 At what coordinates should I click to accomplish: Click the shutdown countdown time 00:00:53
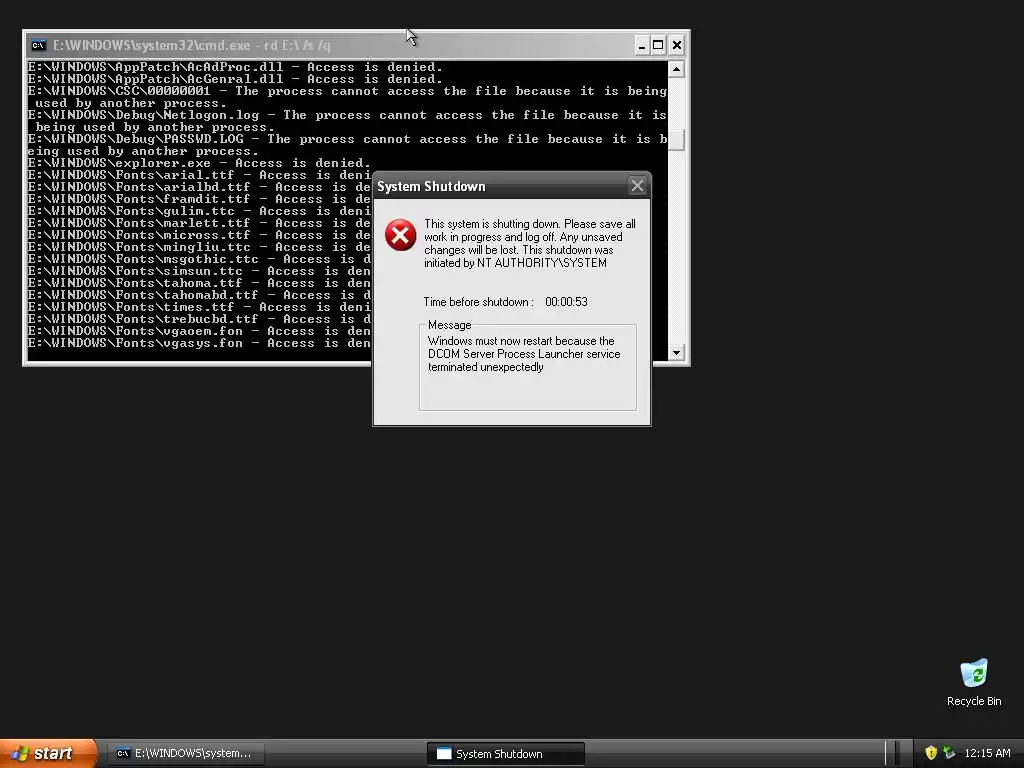point(566,302)
